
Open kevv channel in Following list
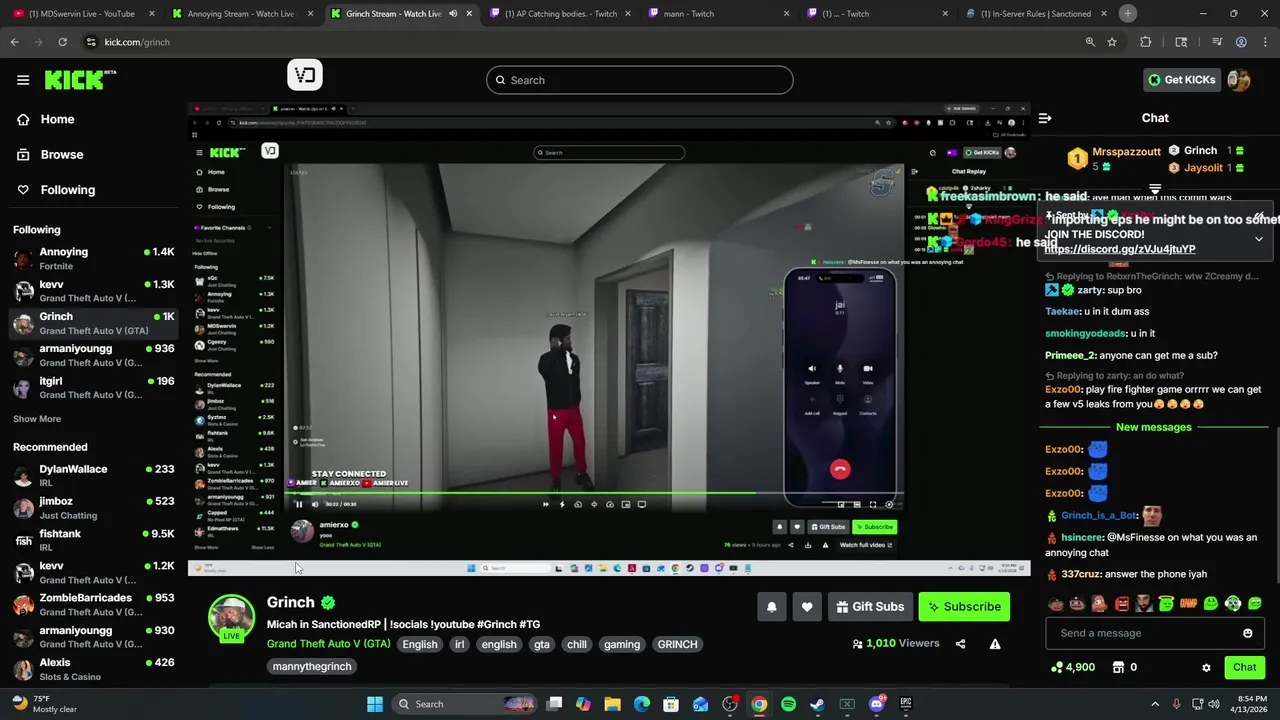click(93, 291)
